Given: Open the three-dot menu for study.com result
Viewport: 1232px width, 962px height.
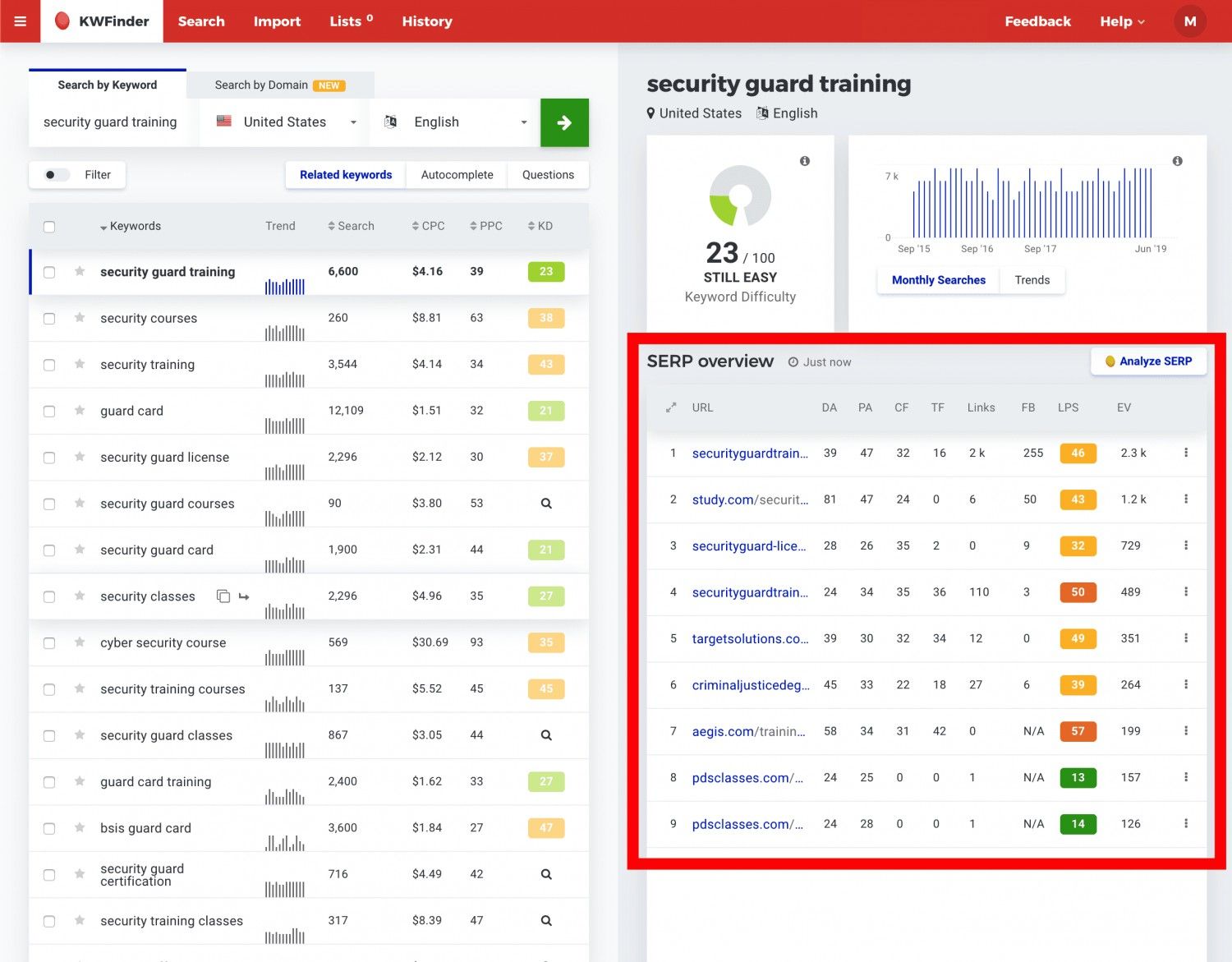Looking at the screenshot, I should click(1185, 499).
